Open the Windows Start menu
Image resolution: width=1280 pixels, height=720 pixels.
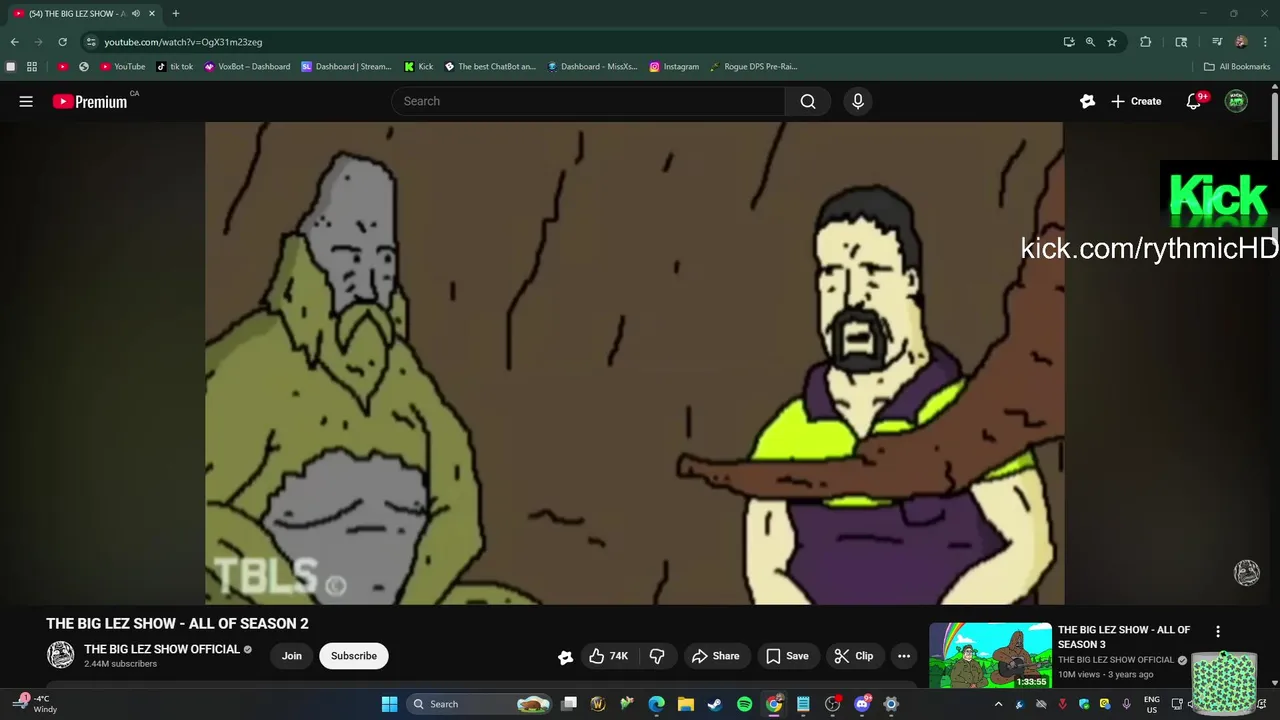coord(389,704)
